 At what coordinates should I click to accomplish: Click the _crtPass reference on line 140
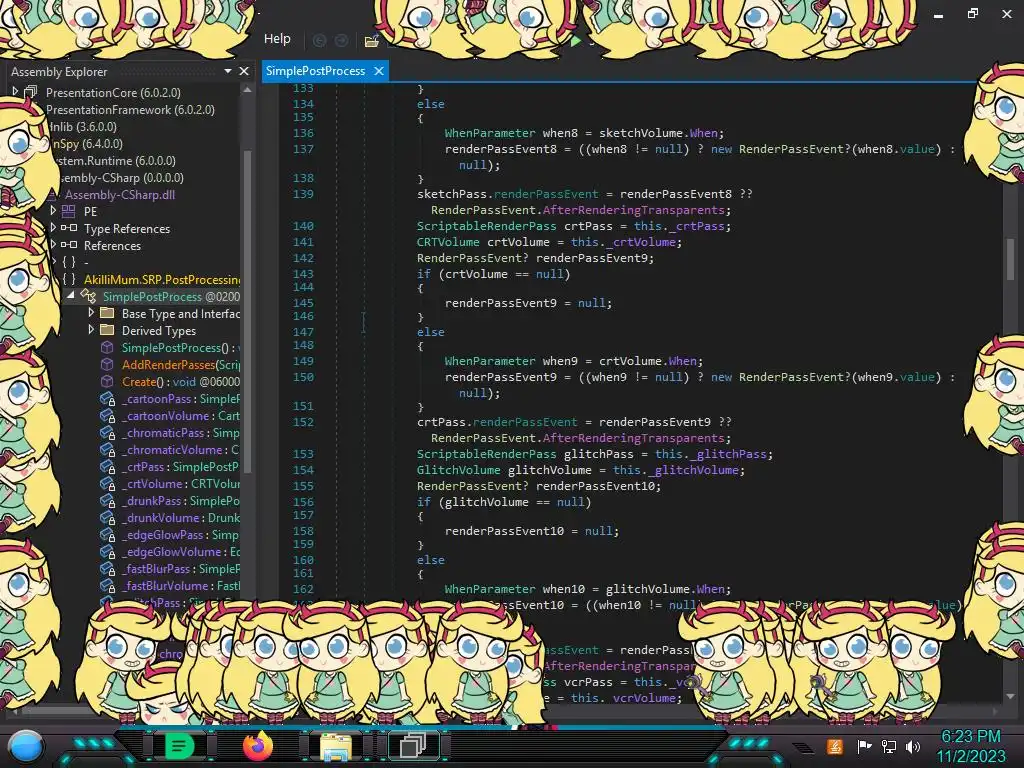point(697,226)
